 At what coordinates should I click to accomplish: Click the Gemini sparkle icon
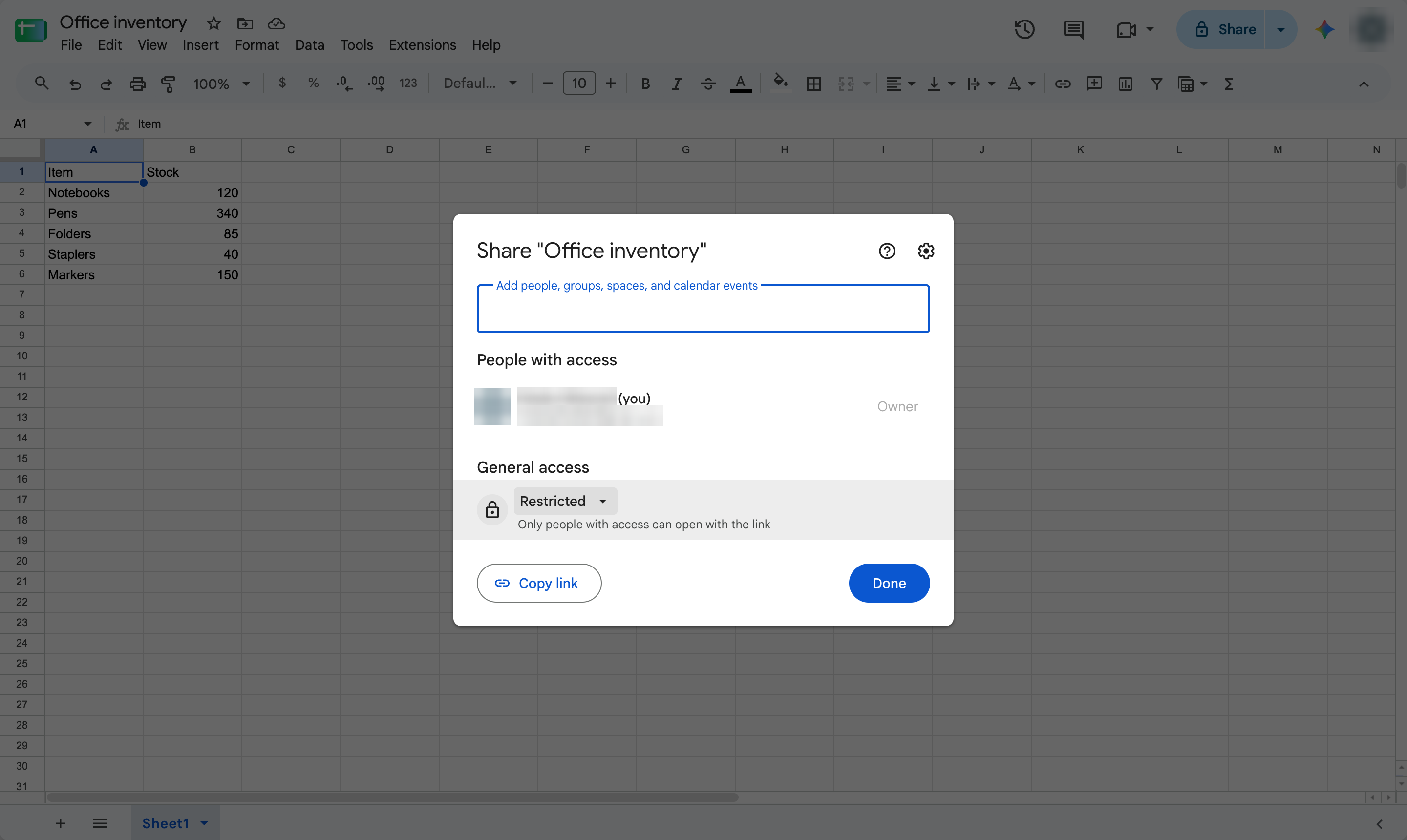pyautogui.click(x=1325, y=29)
